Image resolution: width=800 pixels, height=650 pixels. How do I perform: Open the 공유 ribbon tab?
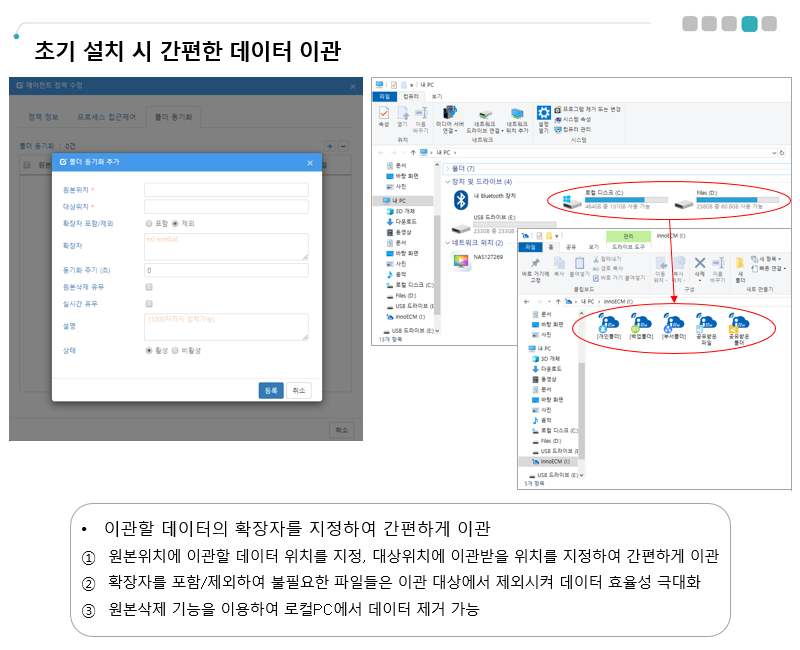[x=571, y=246]
